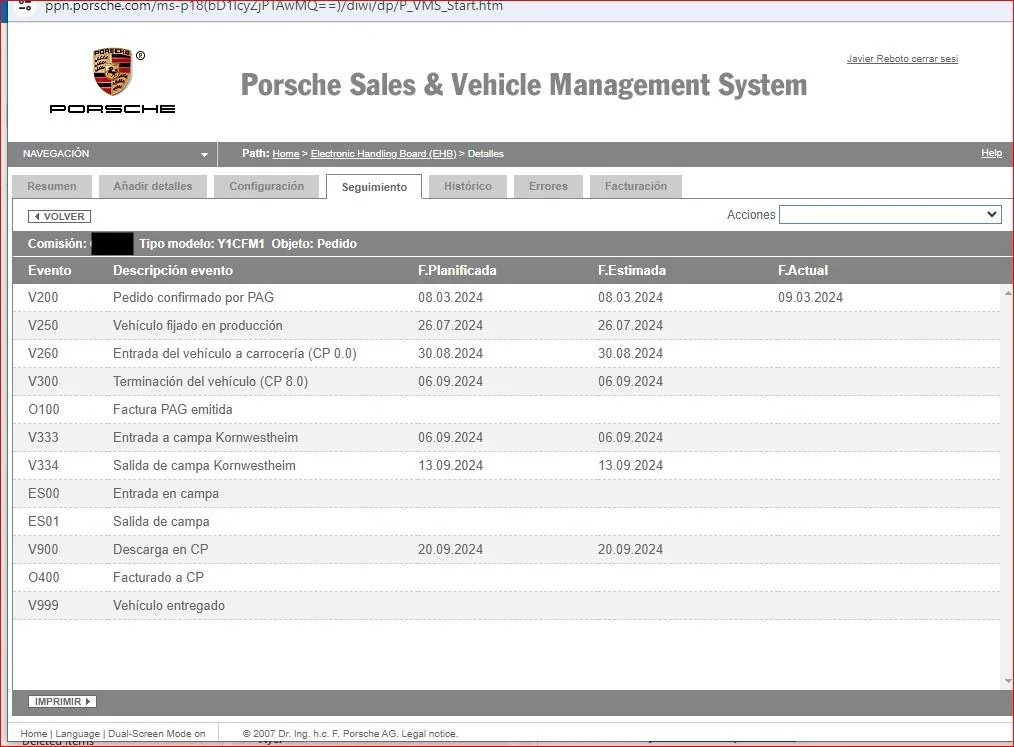The image size is (1014, 747).
Task: Open the Facturación tab
Action: pyautogui.click(x=636, y=186)
